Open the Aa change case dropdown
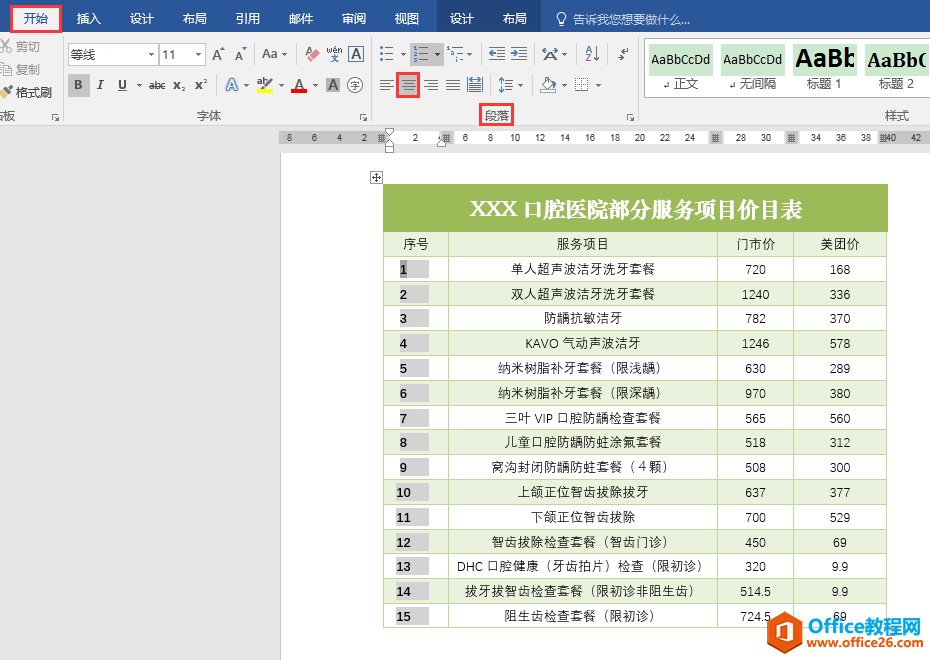The height and width of the screenshot is (660, 930). pos(274,55)
